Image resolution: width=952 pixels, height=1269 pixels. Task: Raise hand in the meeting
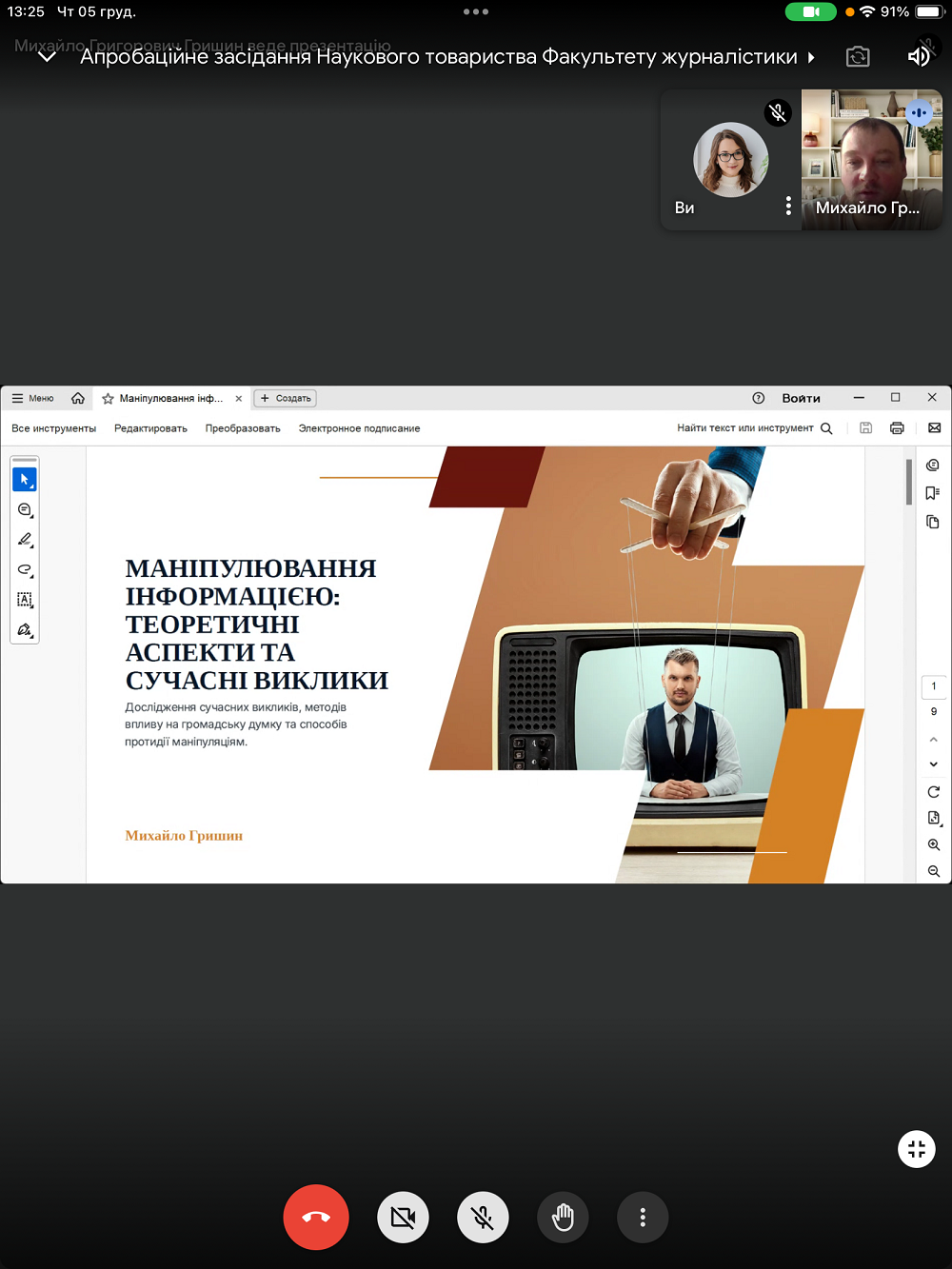point(563,1217)
